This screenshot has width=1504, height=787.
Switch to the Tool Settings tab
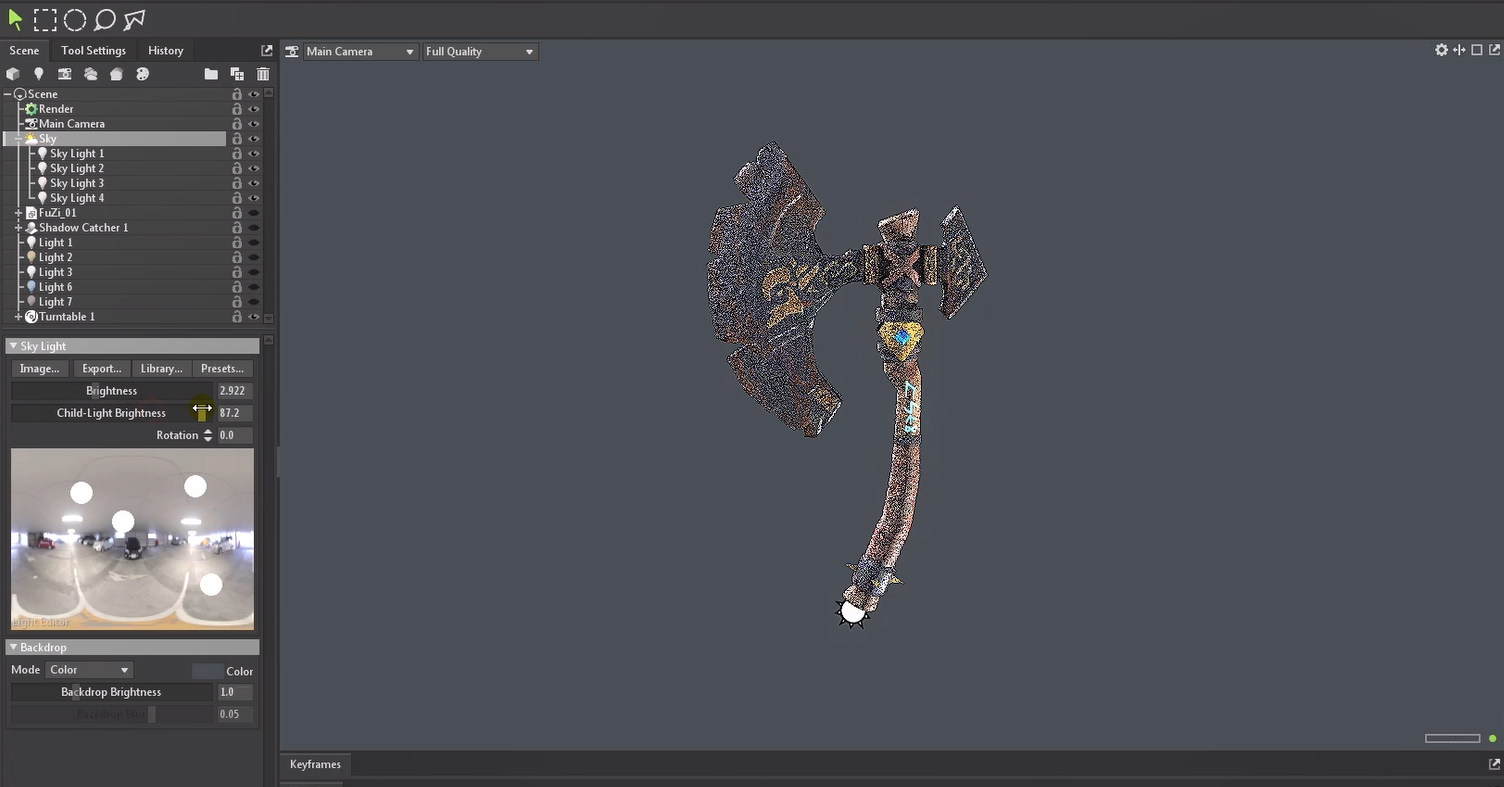93,50
